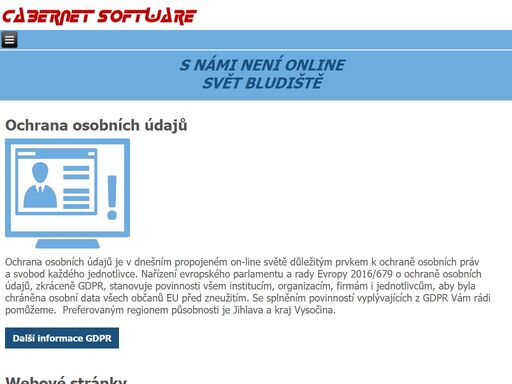
Task: Click the 'Webové stránky' section heading
Action: click(66, 380)
